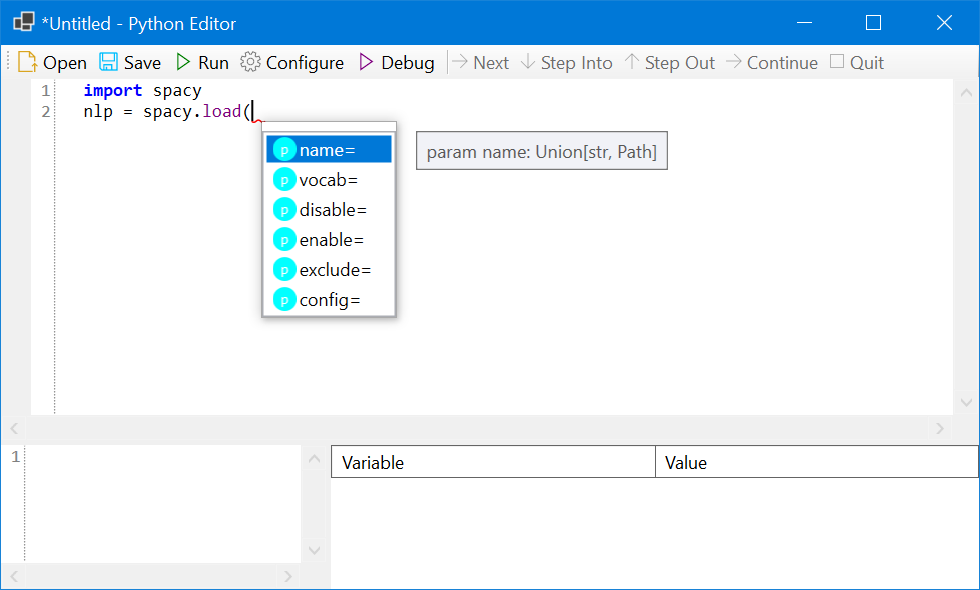Click the Variable column header
Viewport: 980px width, 590px height.
(493, 462)
